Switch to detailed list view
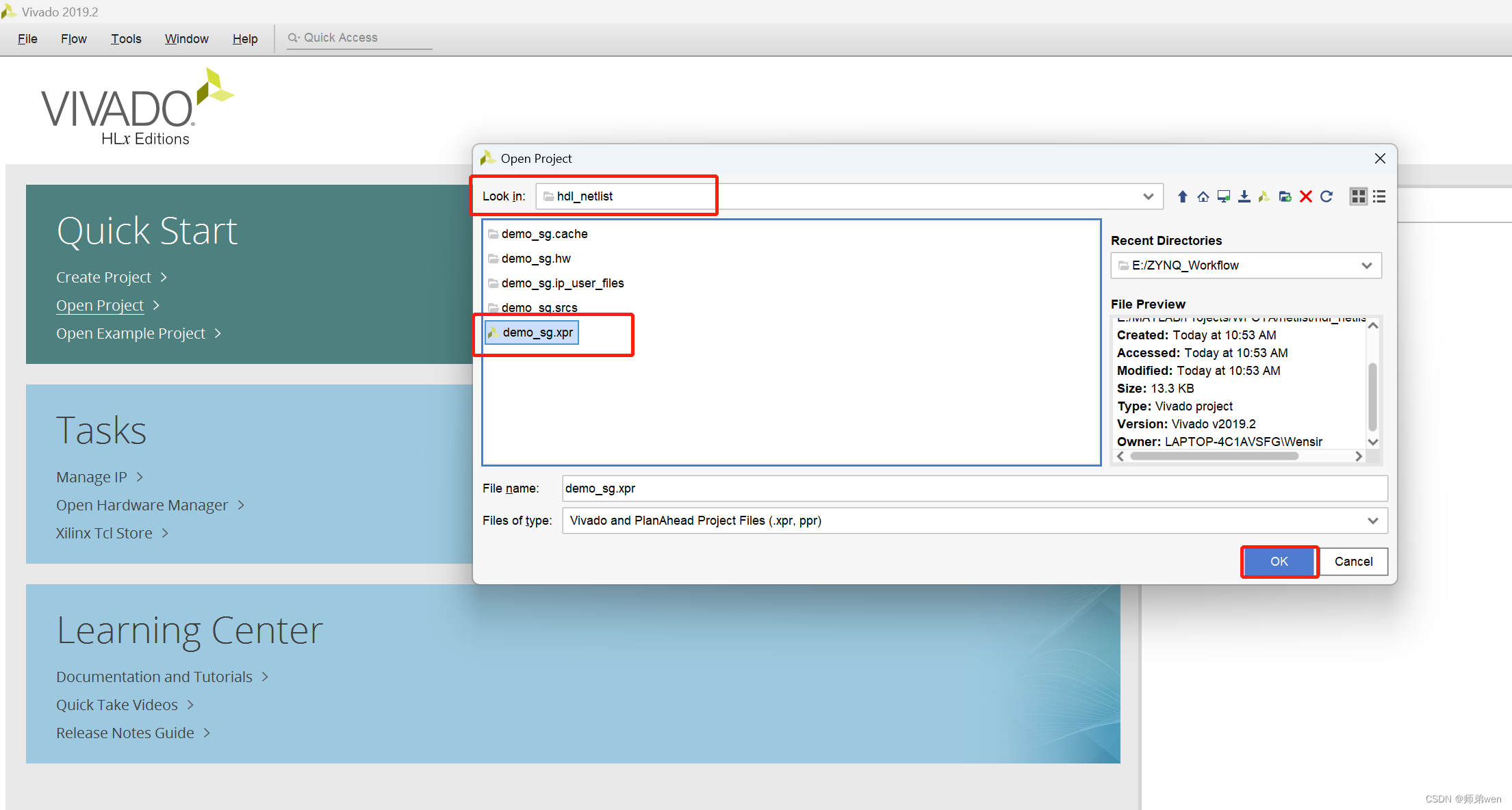 click(1379, 196)
